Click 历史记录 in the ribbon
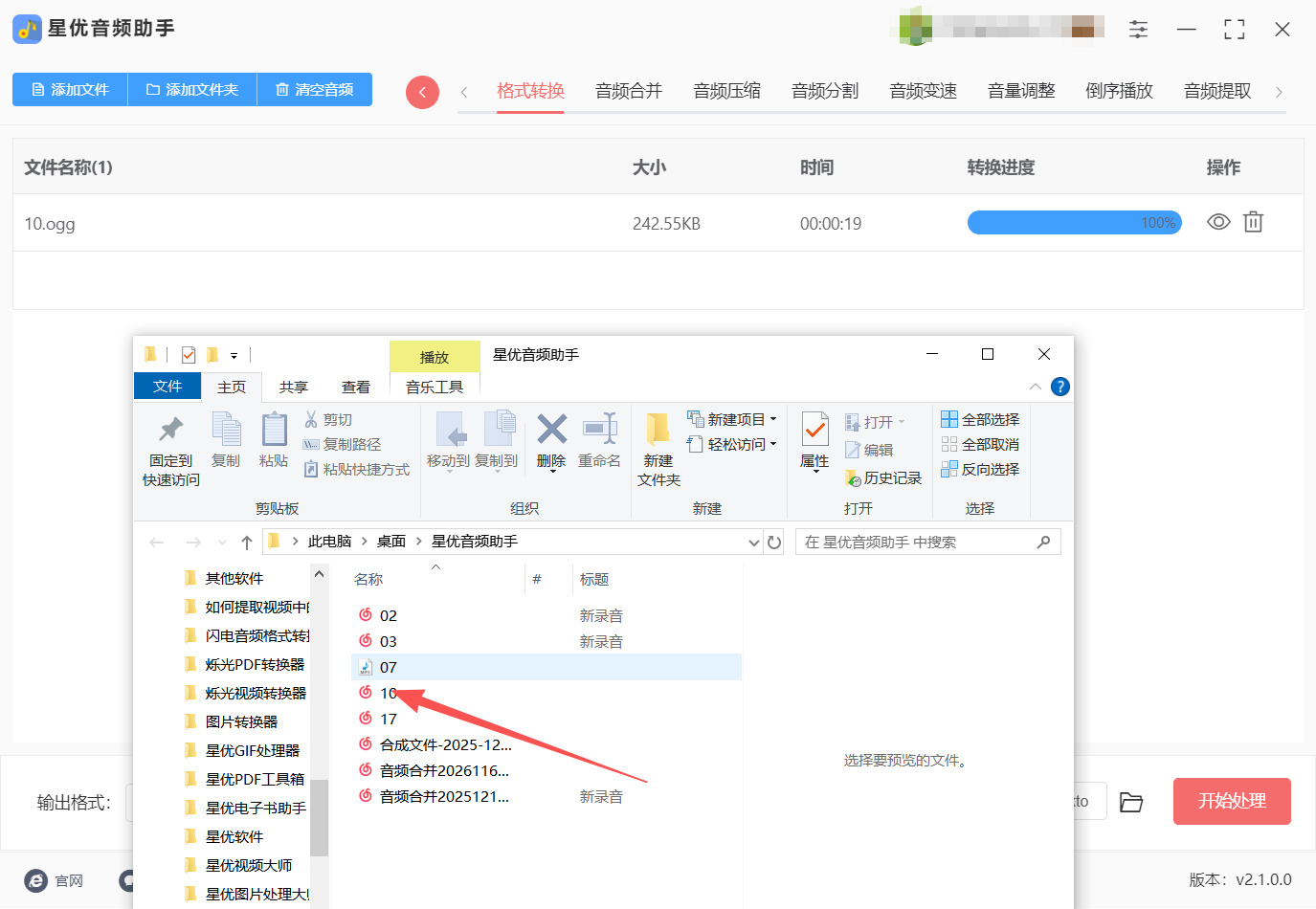The height and width of the screenshot is (909, 1316). pos(883,477)
